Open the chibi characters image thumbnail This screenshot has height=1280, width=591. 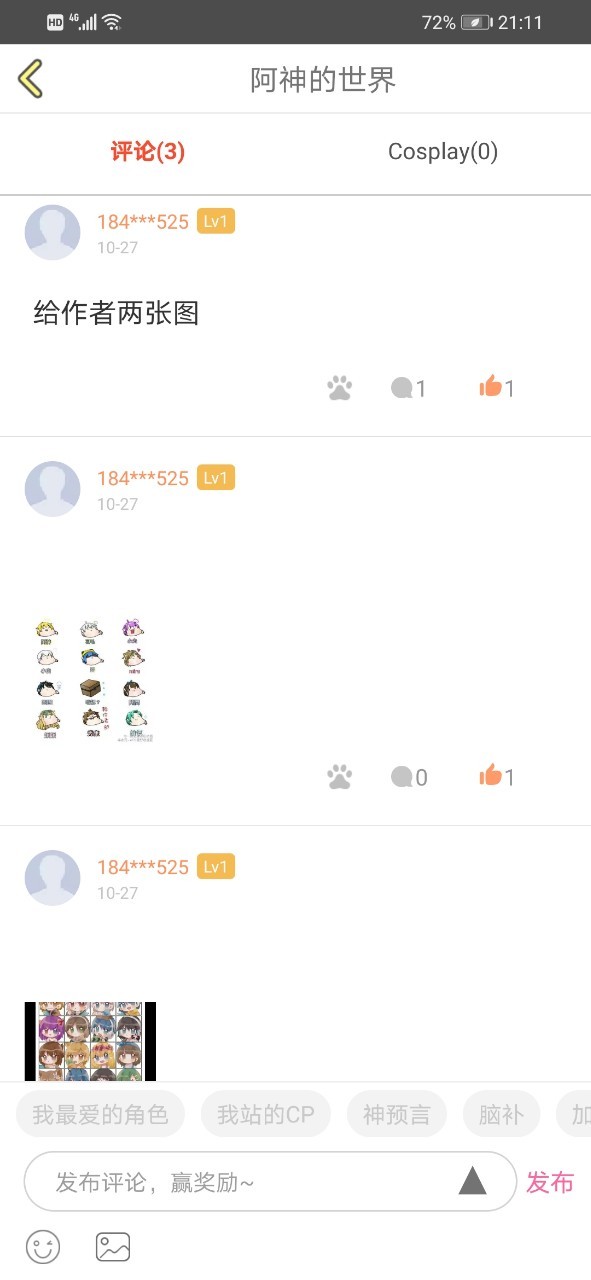pos(90,680)
